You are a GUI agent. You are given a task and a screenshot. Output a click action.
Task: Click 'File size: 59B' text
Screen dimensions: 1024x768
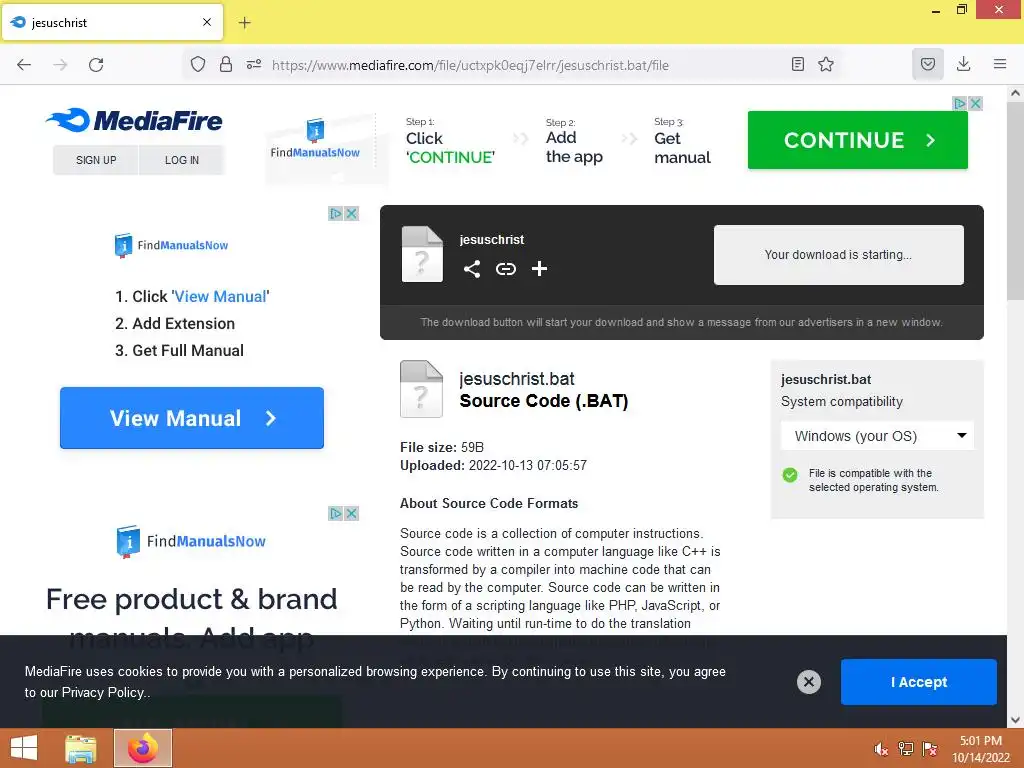coord(441,447)
